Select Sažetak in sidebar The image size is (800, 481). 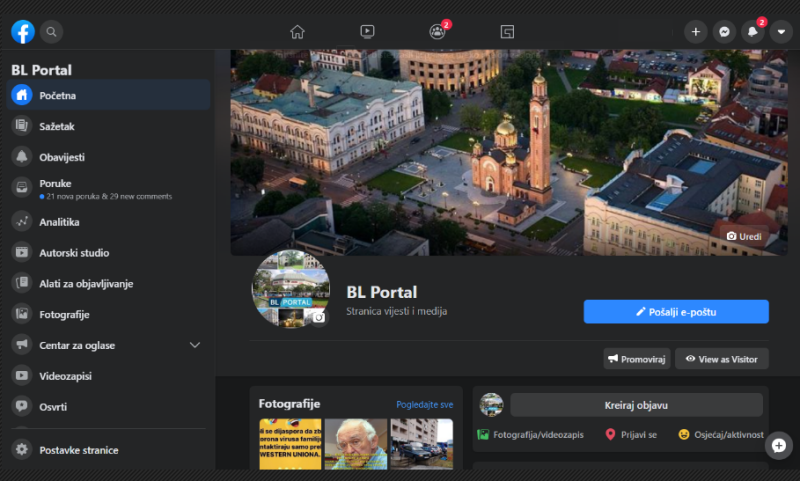(x=57, y=127)
